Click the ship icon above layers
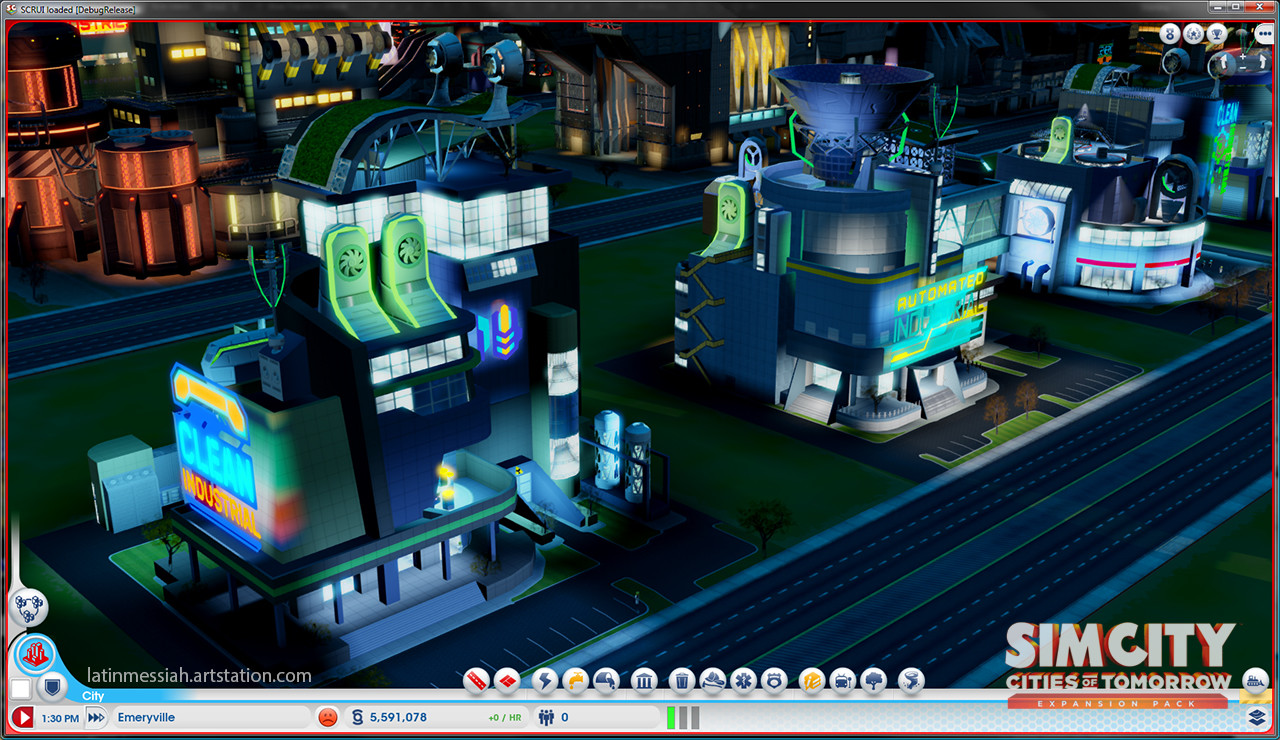 (x=1255, y=680)
